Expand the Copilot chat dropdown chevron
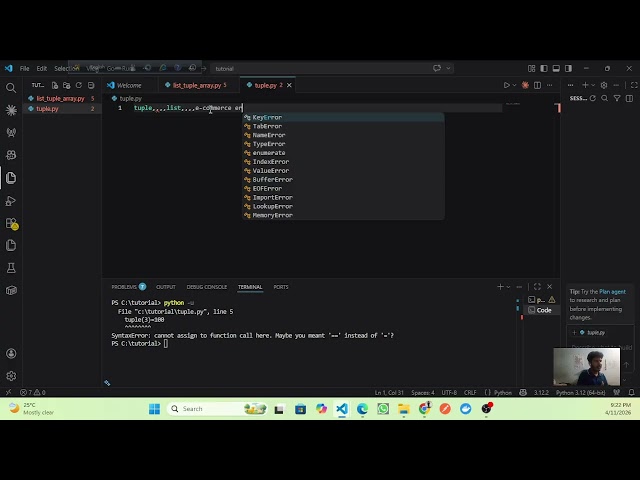 448,68
